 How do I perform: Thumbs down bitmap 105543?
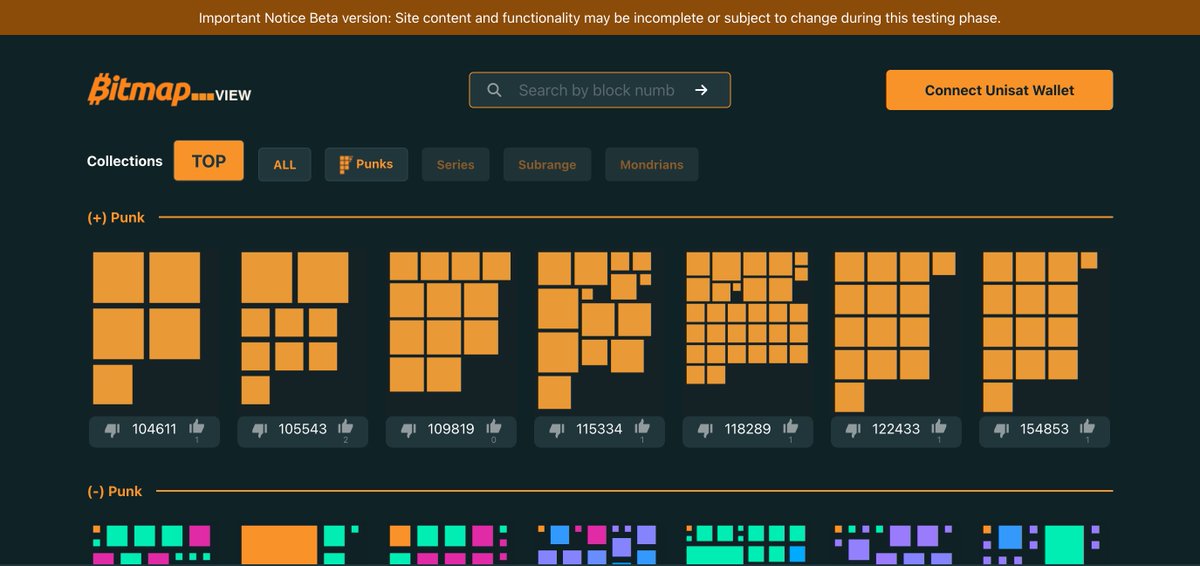[x=260, y=429]
